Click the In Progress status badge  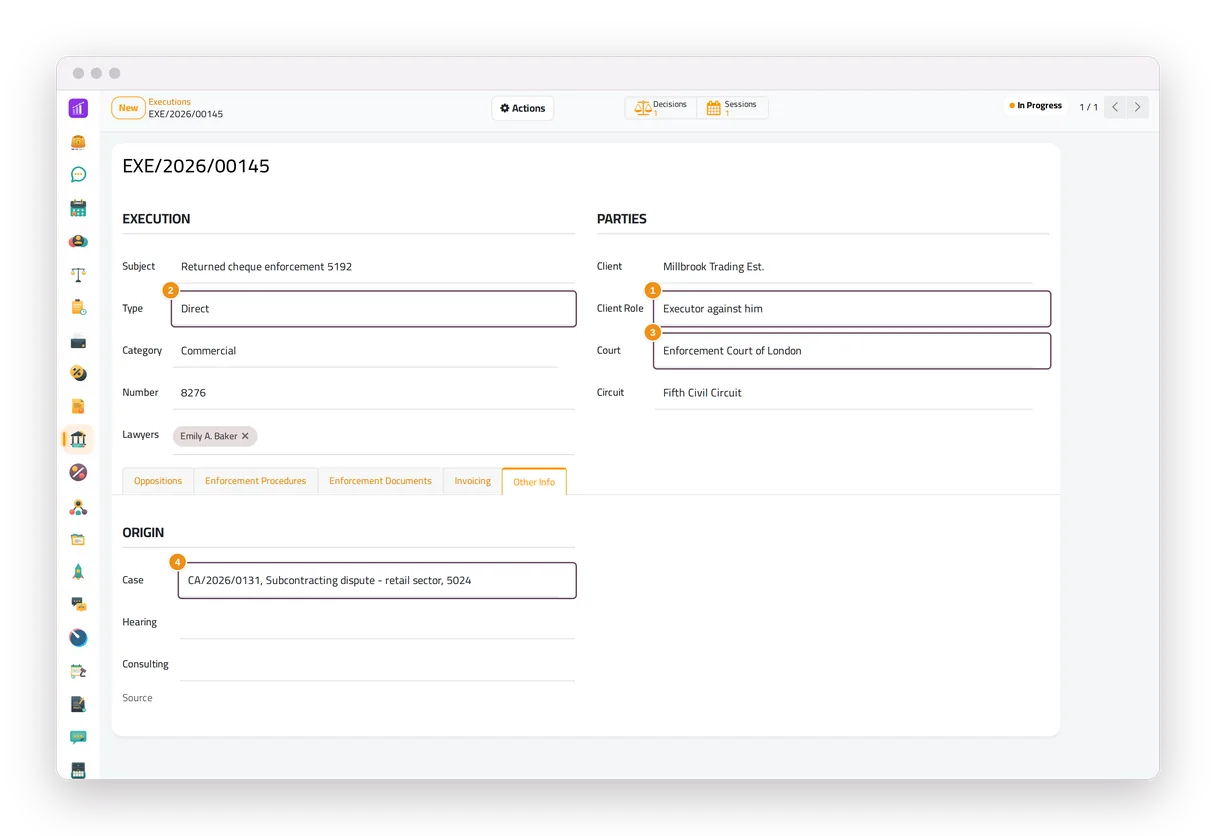pyautogui.click(x=1036, y=106)
